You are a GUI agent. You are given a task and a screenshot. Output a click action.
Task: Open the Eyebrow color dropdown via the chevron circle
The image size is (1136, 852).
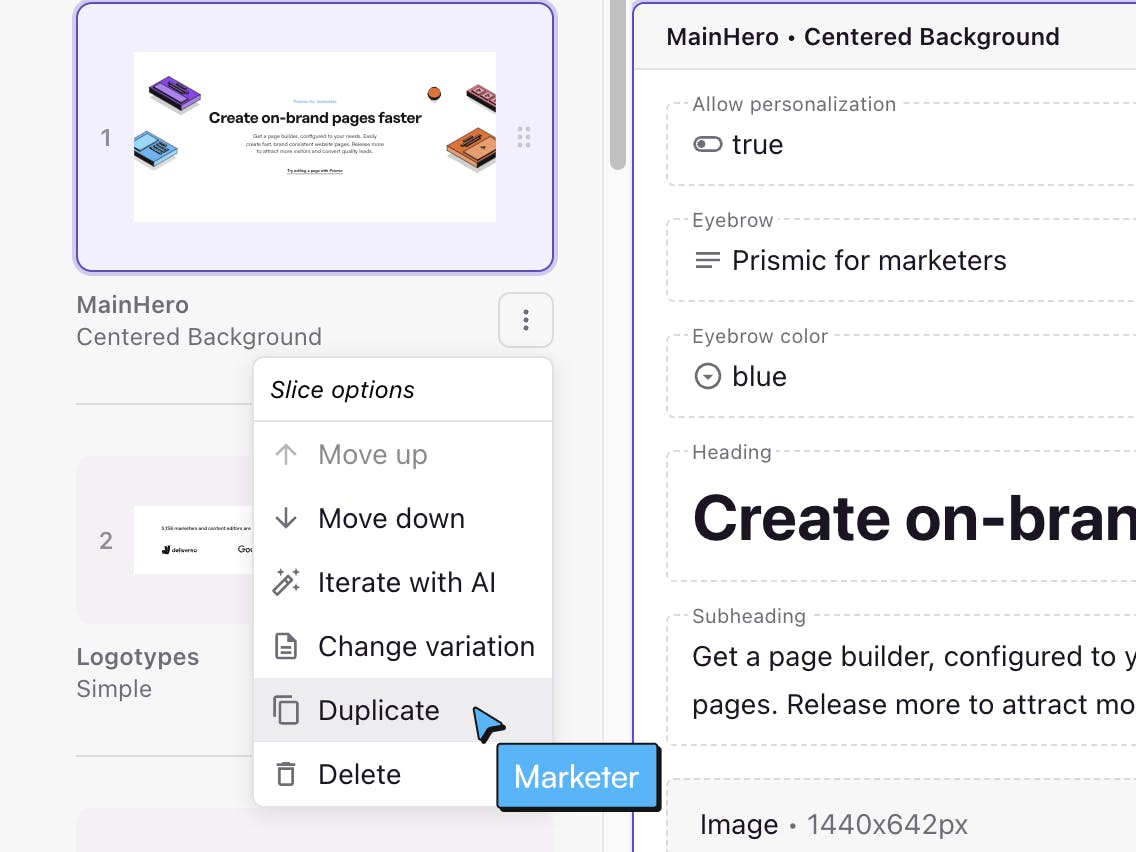point(707,376)
